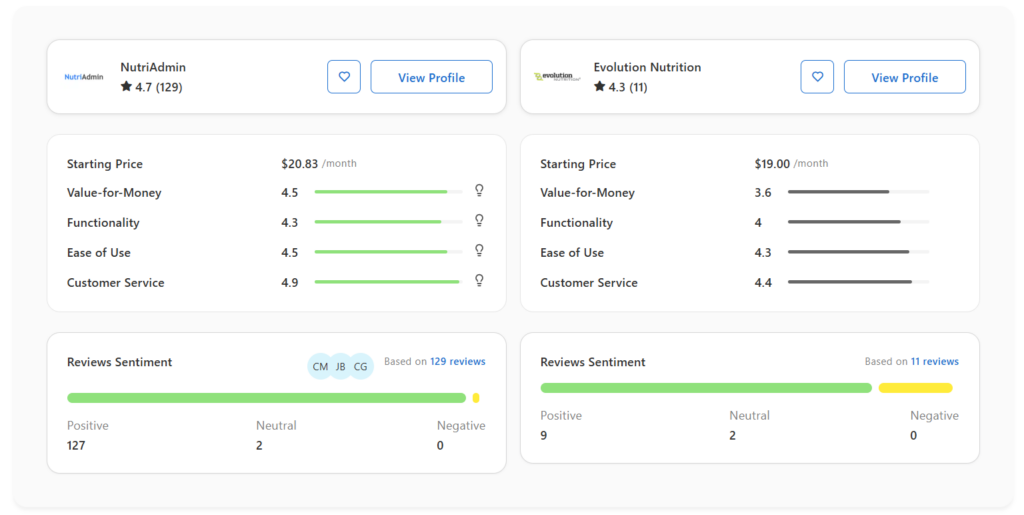
Task: Open the 11 reviews link
Action: click(935, 361)
